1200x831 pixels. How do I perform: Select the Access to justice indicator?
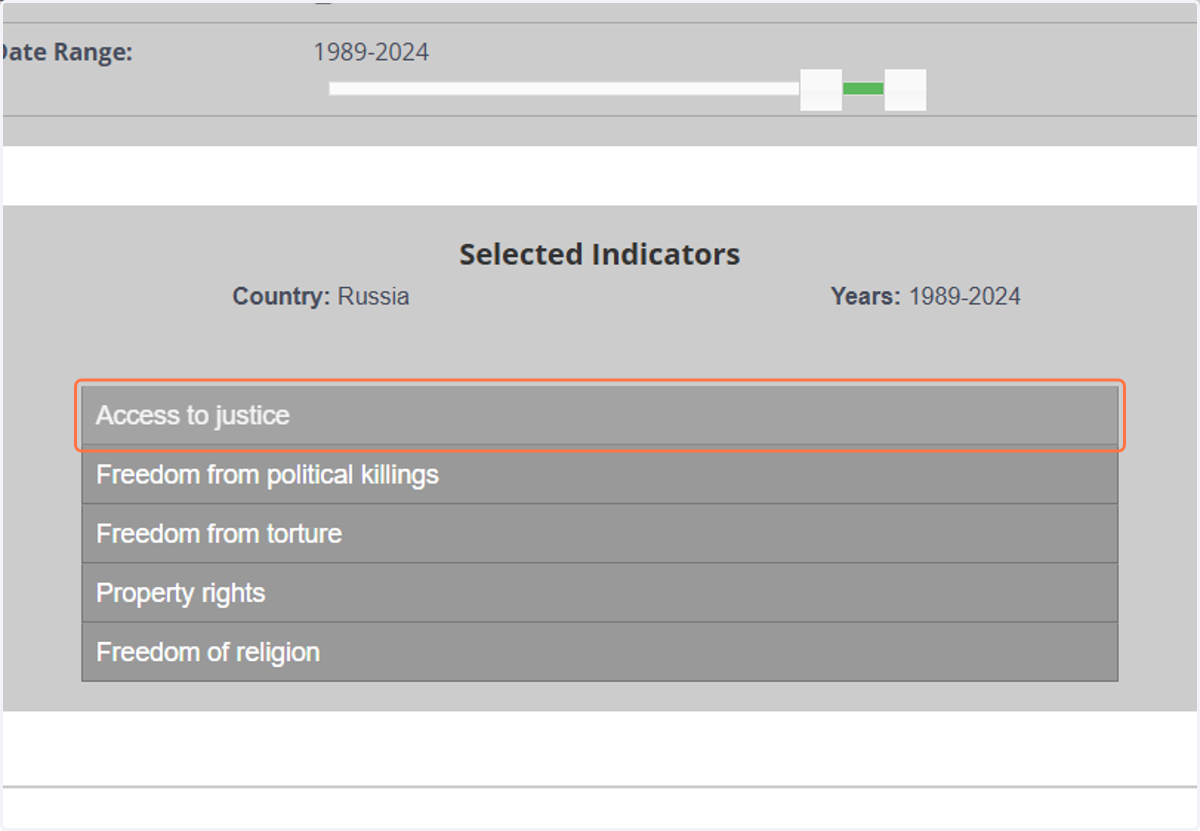coord(599,415)
